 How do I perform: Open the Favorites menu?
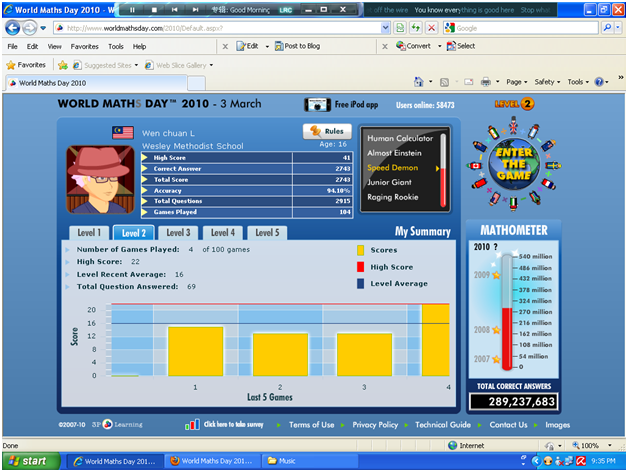click(85, 46)
